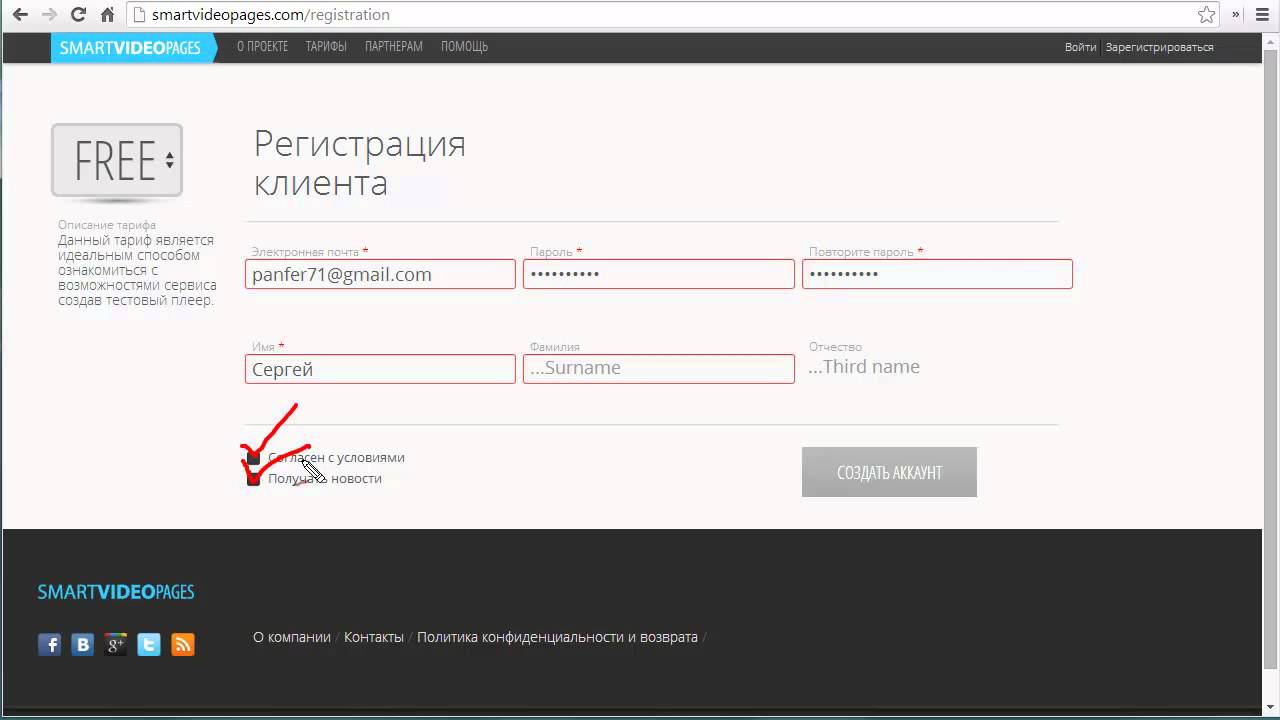
Task: Open the 'Тарифы' menu item
Action: point(326,47)
